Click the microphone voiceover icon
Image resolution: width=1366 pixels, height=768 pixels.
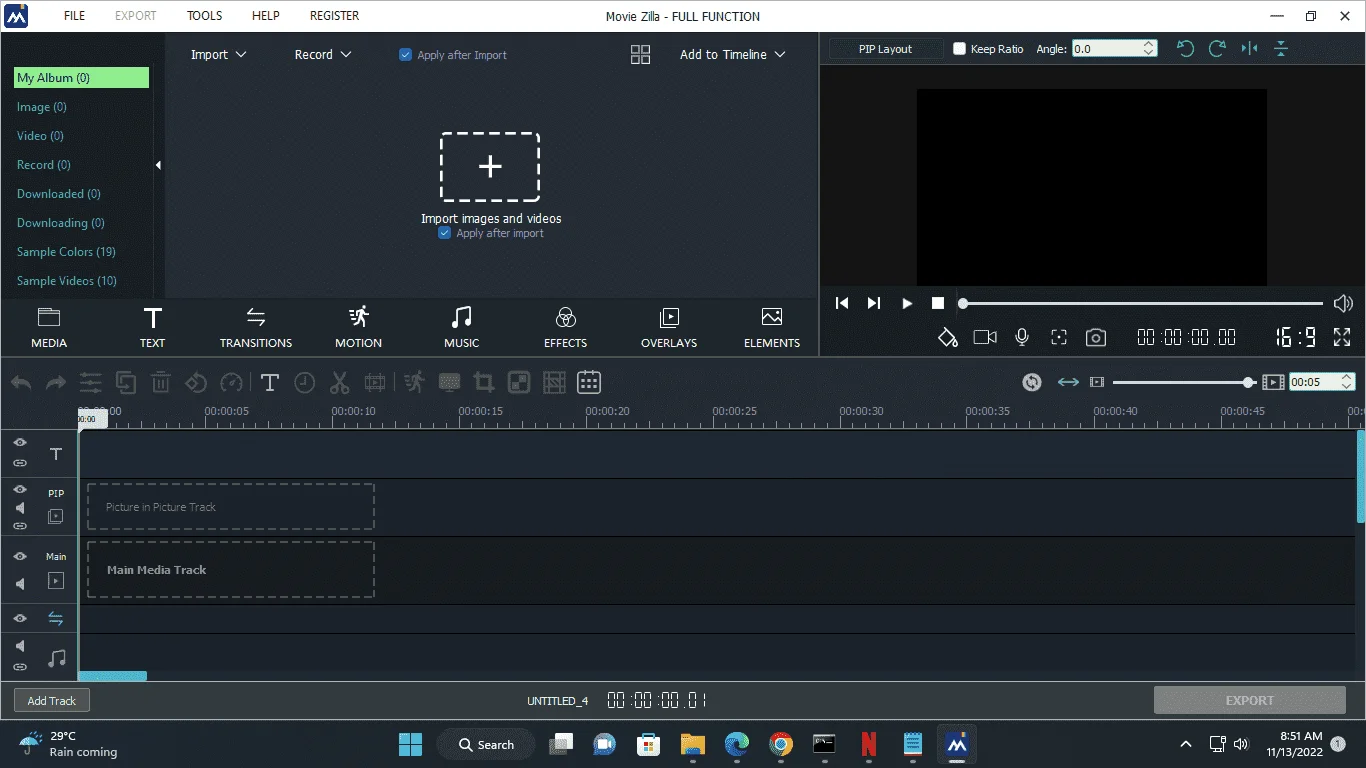1022,338
